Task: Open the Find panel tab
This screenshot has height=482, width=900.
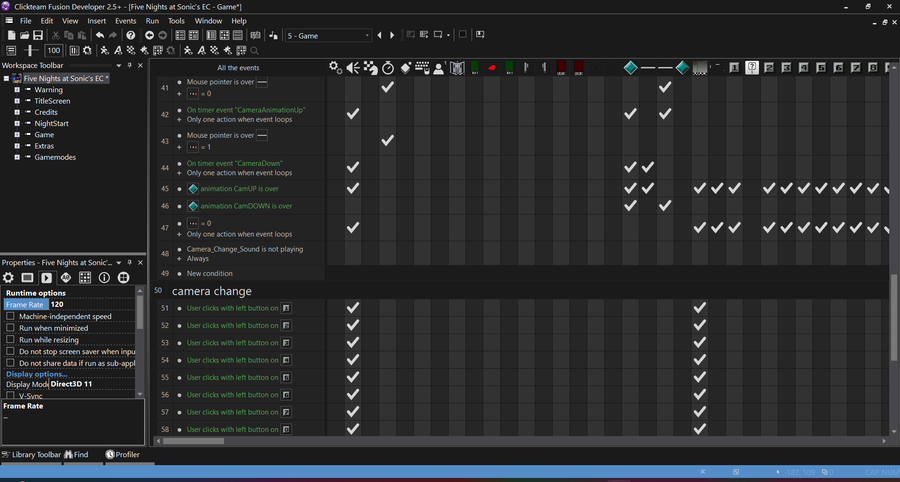Action: point(76,454)
